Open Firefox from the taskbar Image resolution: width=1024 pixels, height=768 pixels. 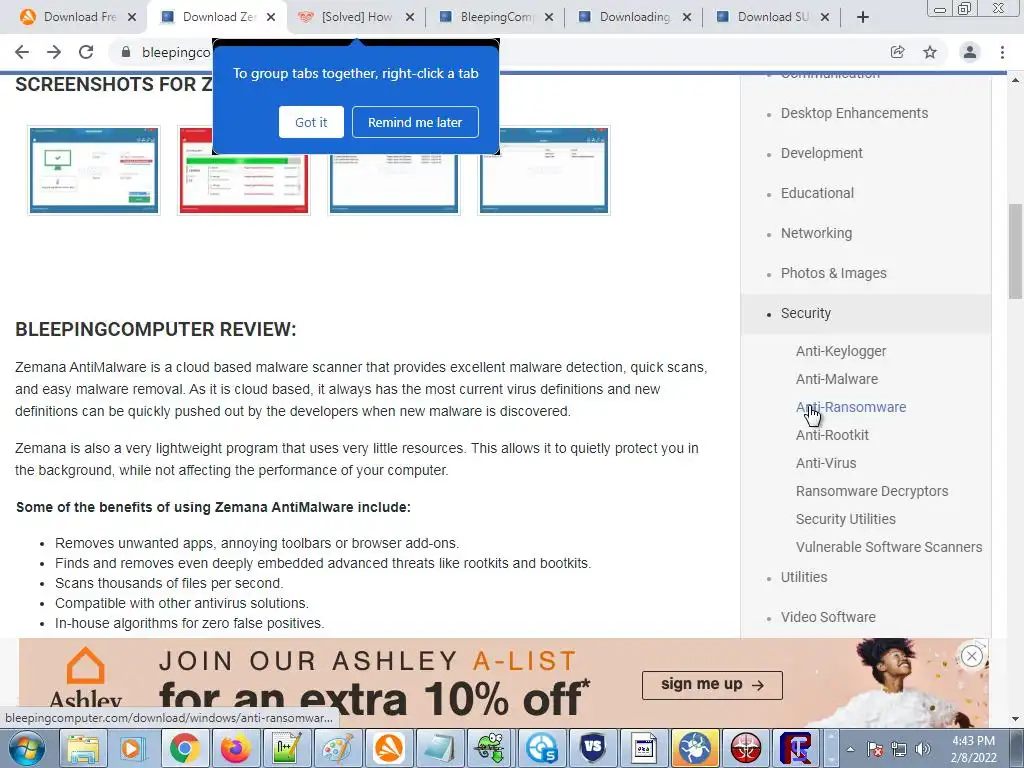236,748
